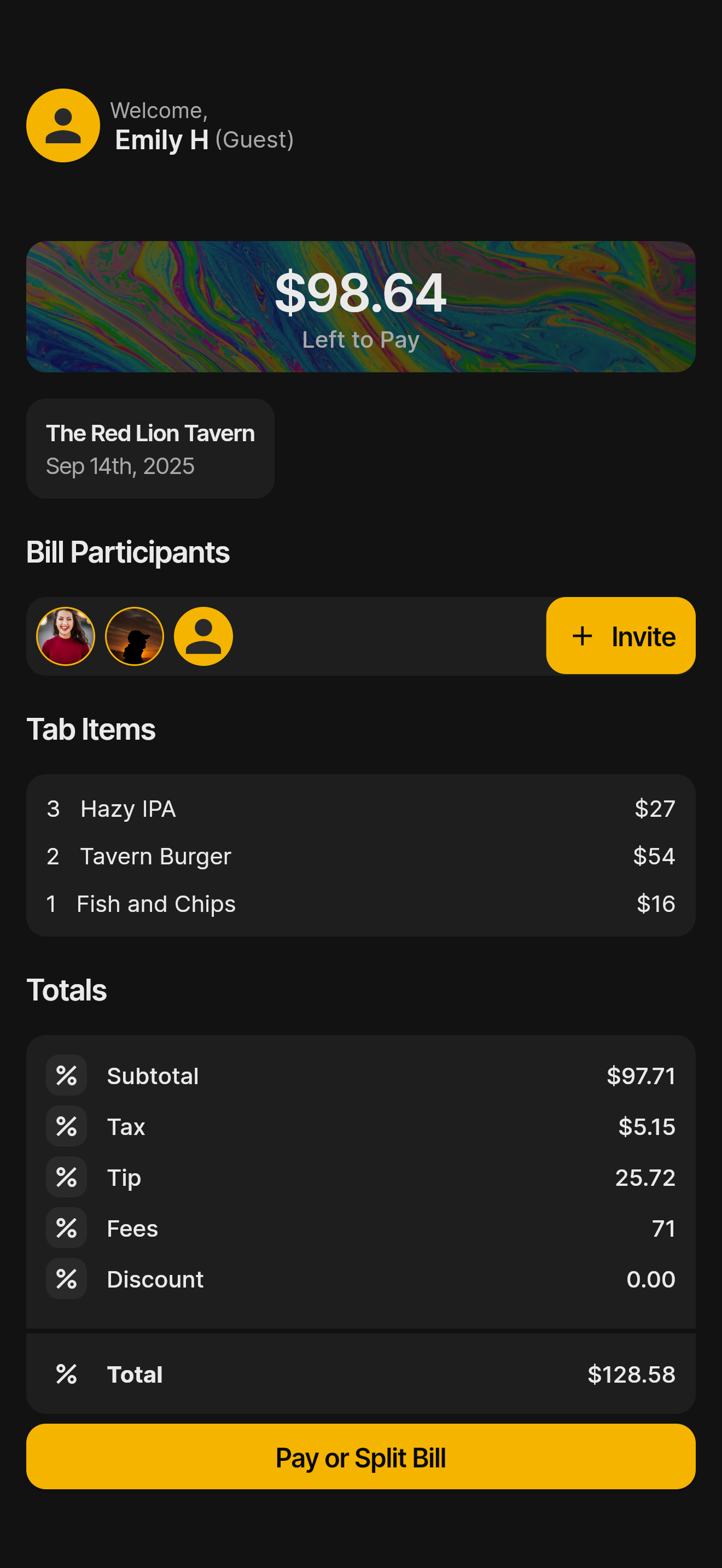
Task: Click the plus icon on Invite
Action: [582, 636]
